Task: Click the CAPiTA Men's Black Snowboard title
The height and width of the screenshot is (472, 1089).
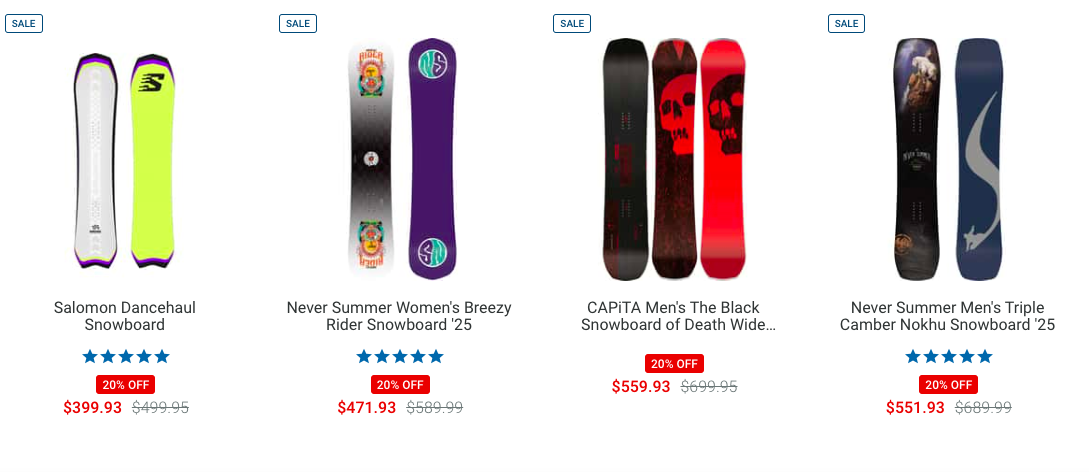Action: coord(674,316)
